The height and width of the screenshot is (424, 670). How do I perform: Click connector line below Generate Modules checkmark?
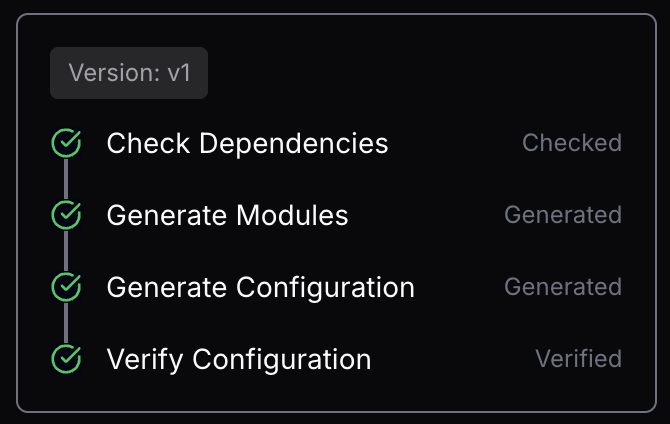(x=66, y=251)
